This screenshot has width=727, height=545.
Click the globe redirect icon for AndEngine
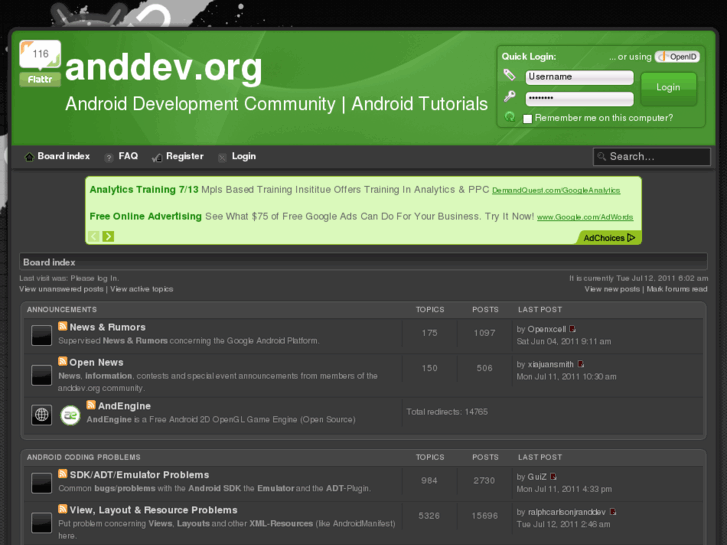(x=41, y=414)
